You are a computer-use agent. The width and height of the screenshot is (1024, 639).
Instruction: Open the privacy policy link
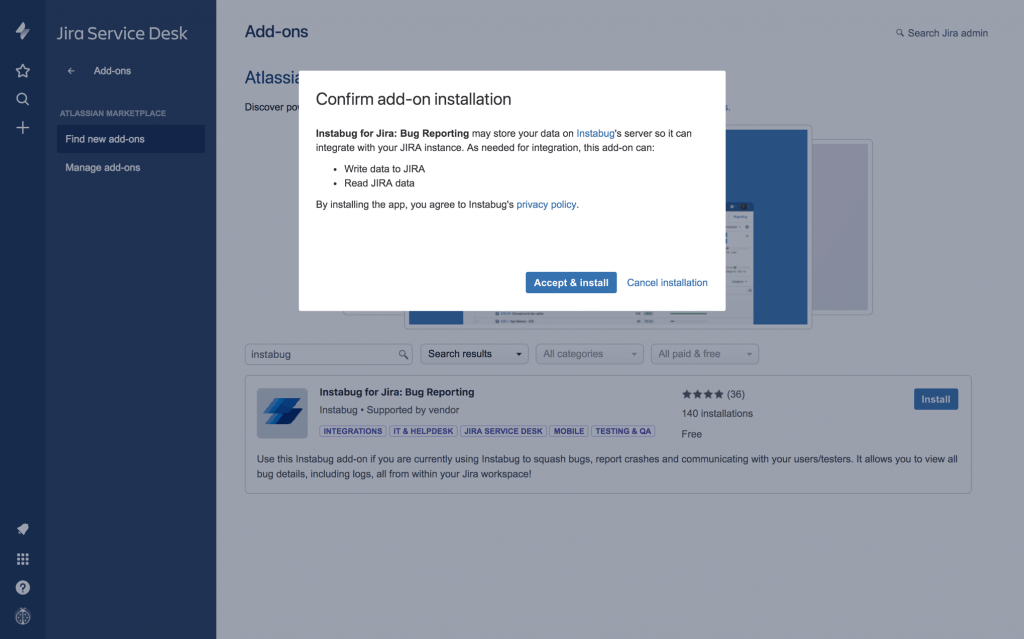click(546, 205)
